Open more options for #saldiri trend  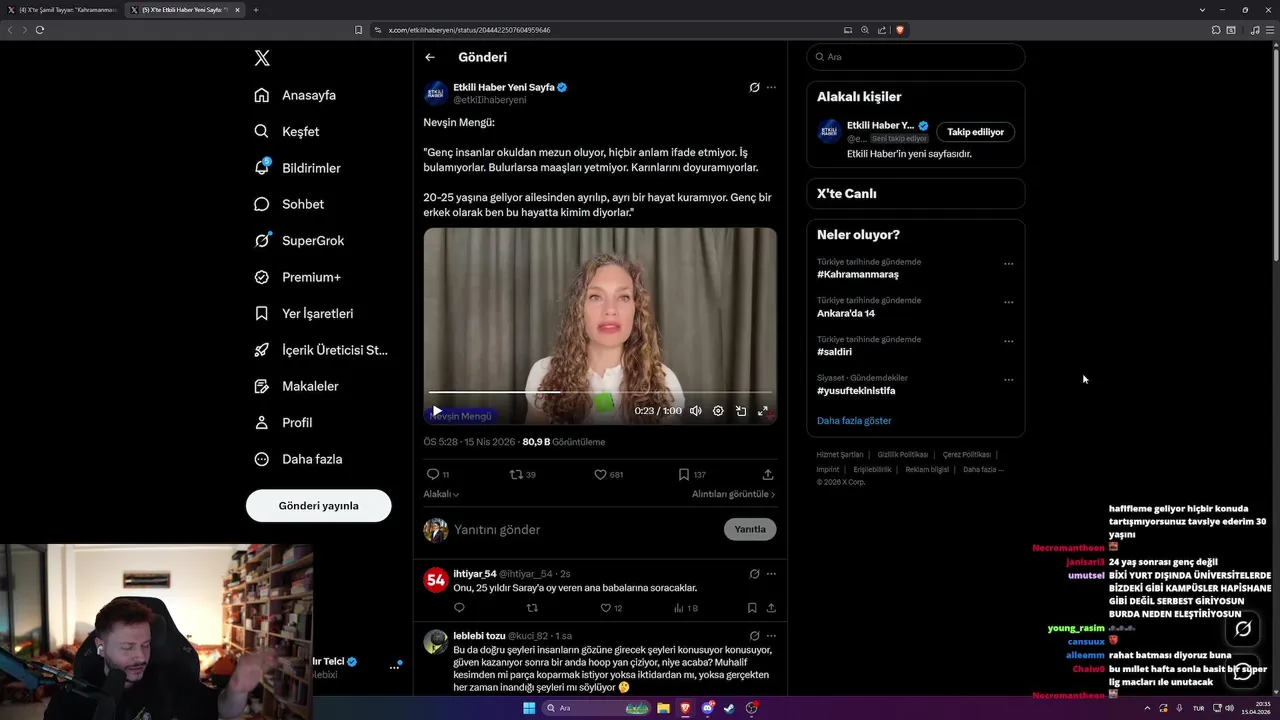coord(1008,341)
